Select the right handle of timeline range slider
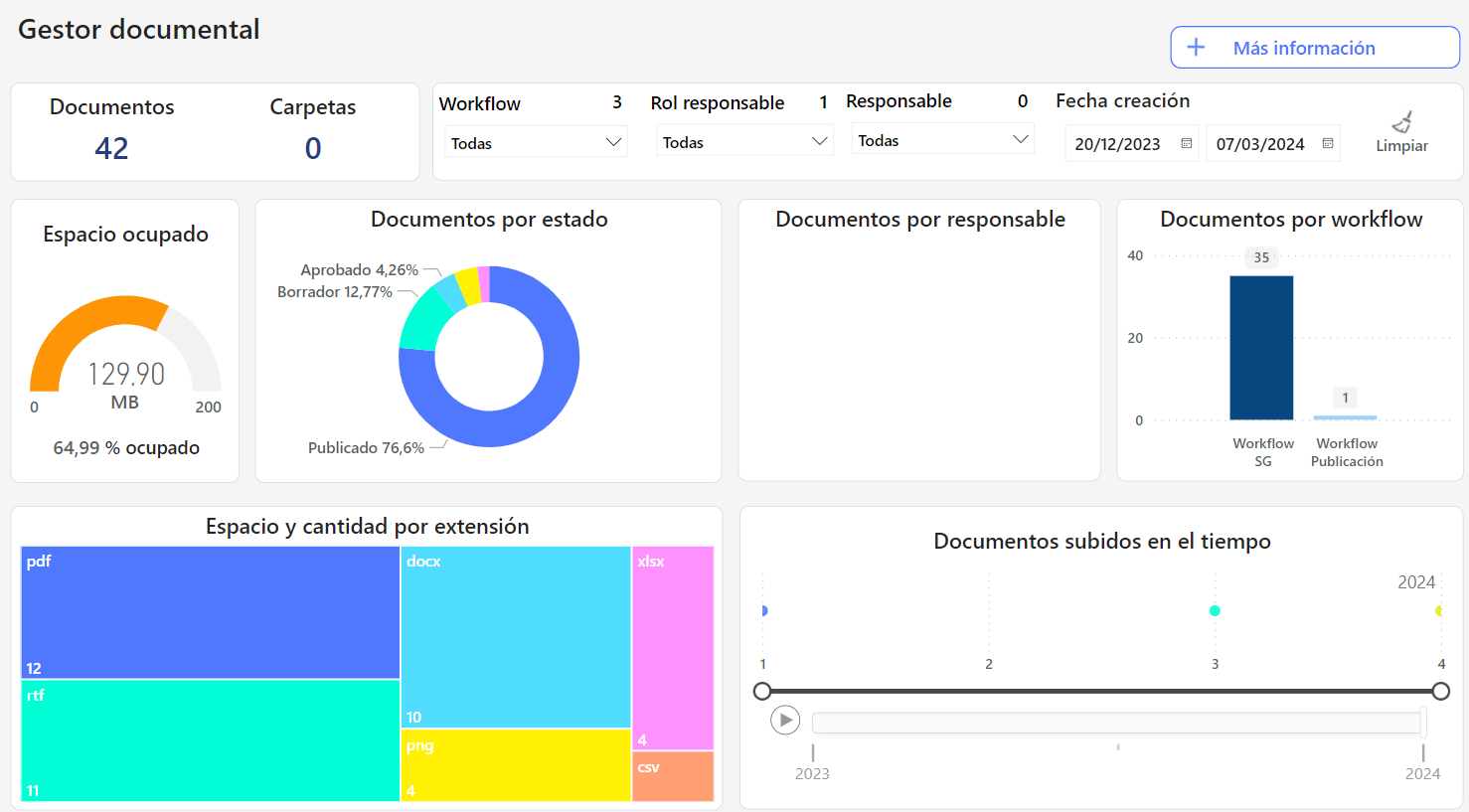1469x812 pixels. 1440,691
